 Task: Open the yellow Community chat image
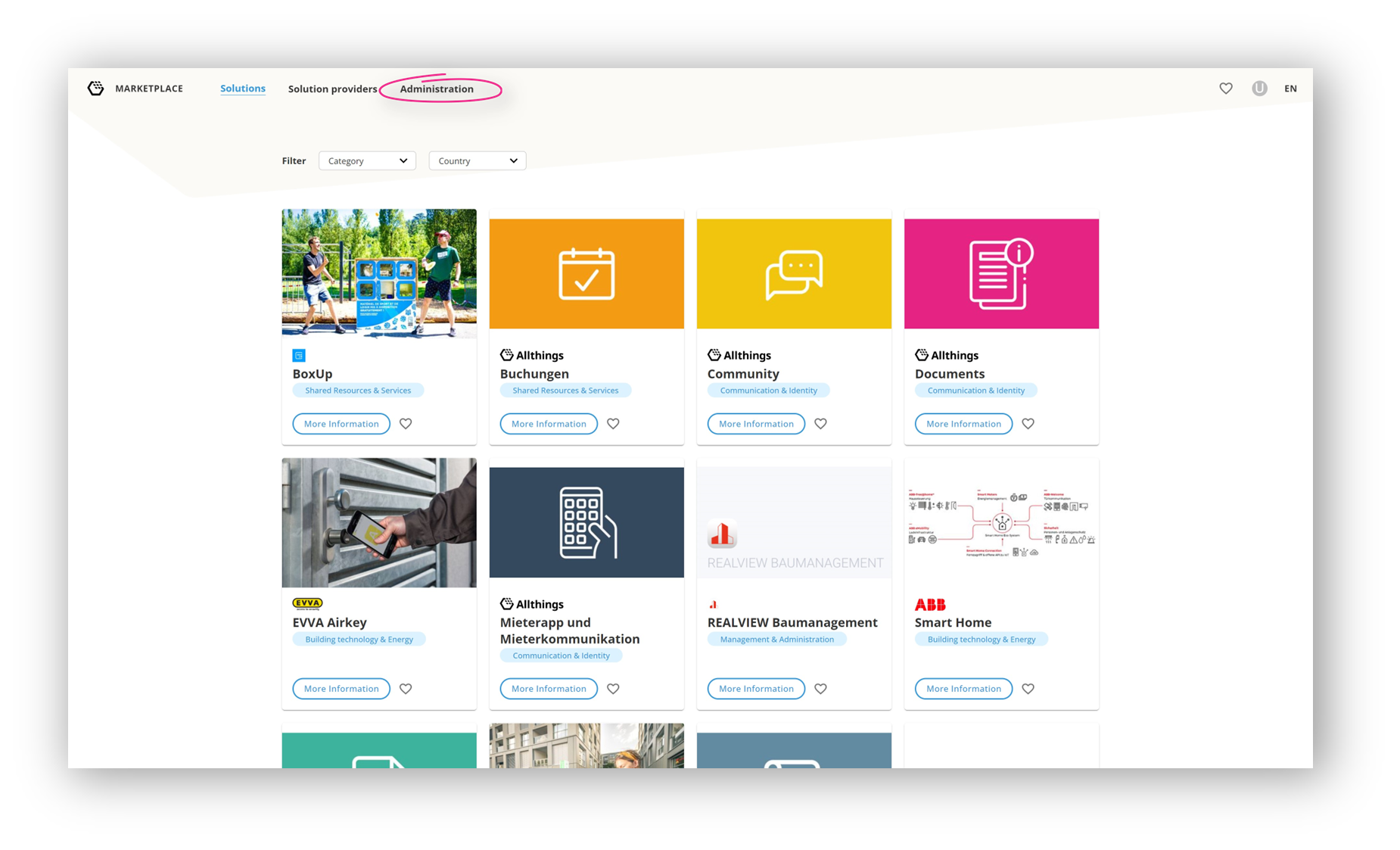pos(794,274)
